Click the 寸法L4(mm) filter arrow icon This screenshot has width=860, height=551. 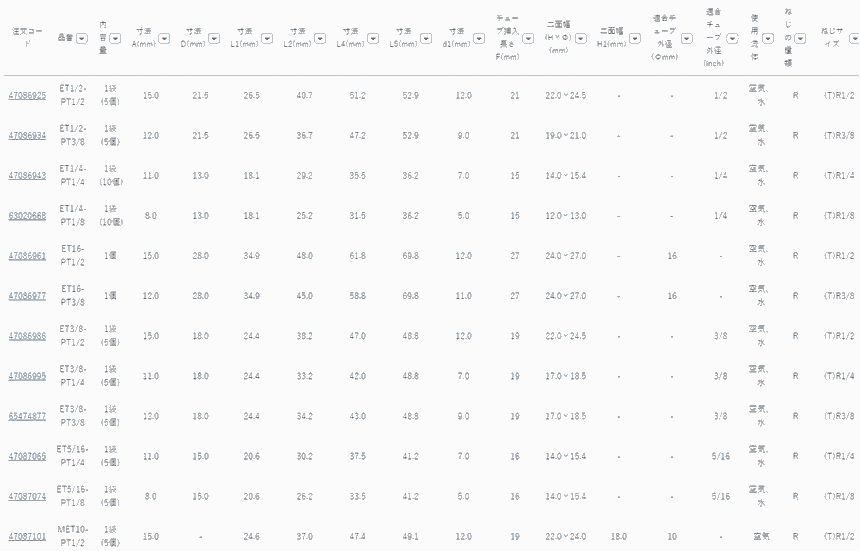pyautogui.click(x=372, y=39)
